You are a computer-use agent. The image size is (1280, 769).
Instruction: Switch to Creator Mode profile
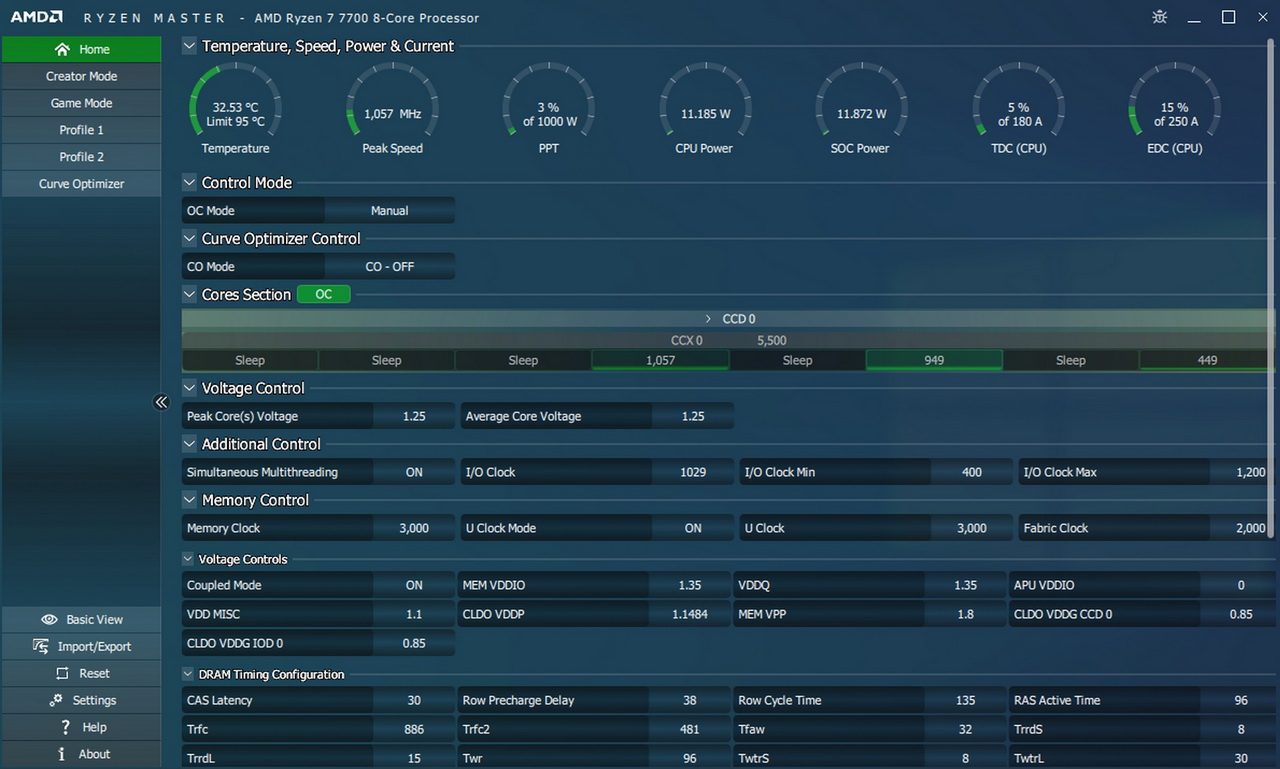81,76
